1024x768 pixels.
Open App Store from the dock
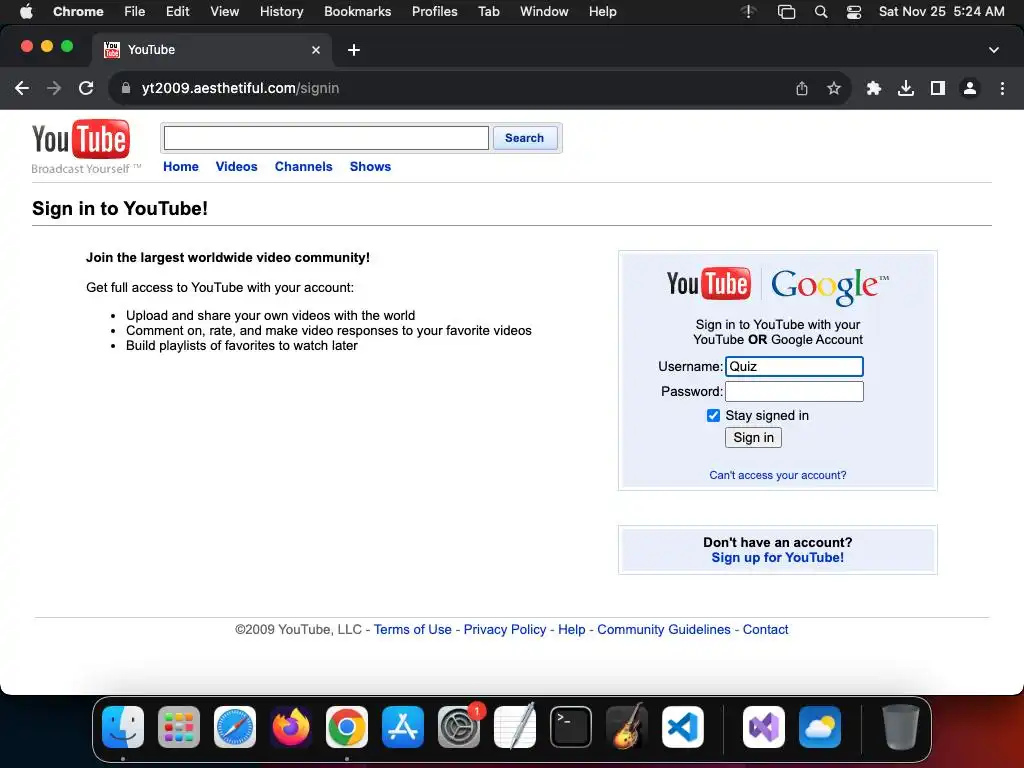point(402,727)
